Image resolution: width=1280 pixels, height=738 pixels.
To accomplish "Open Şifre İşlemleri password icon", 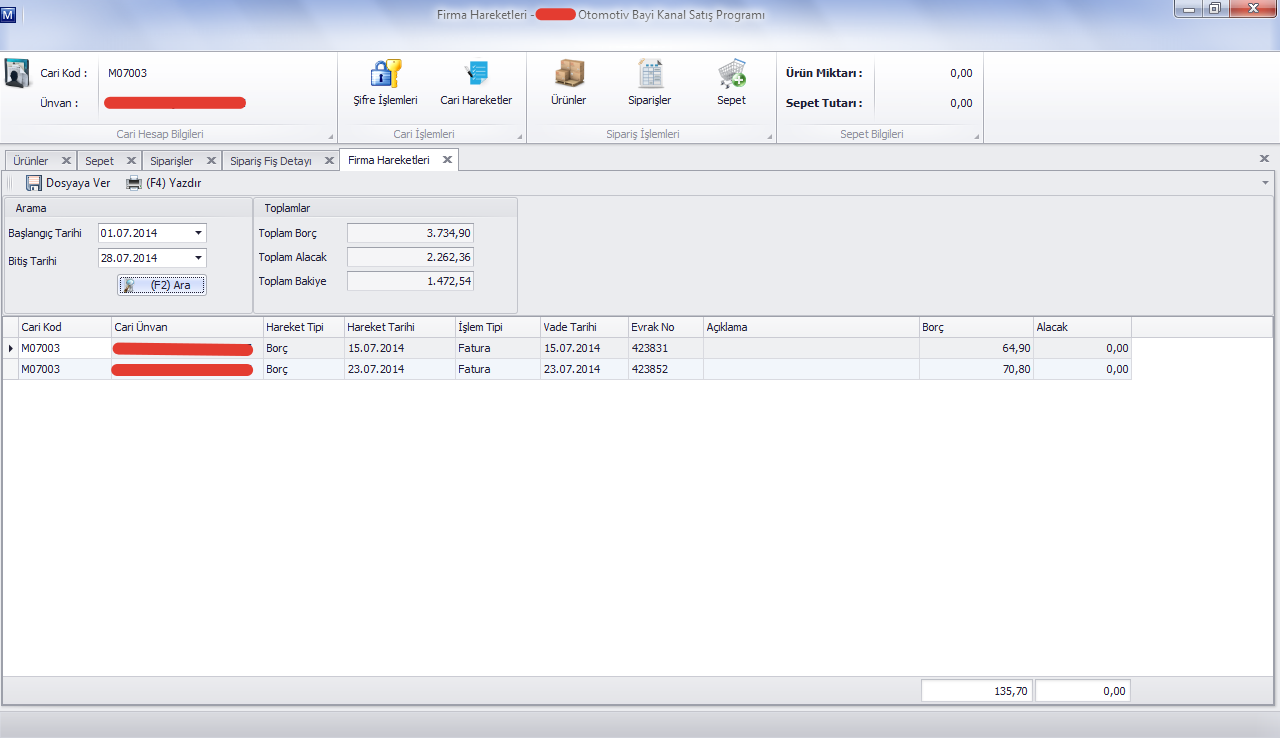I will pos(385,75).
